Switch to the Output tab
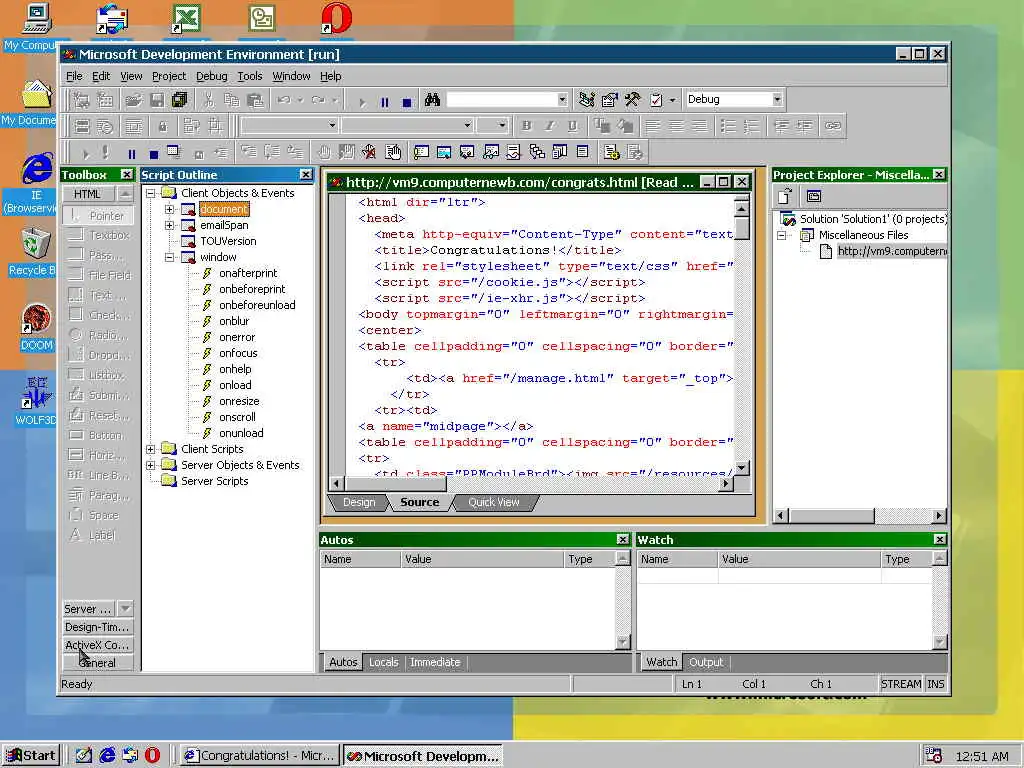1024x768 pixels. (x=706, y=662)
